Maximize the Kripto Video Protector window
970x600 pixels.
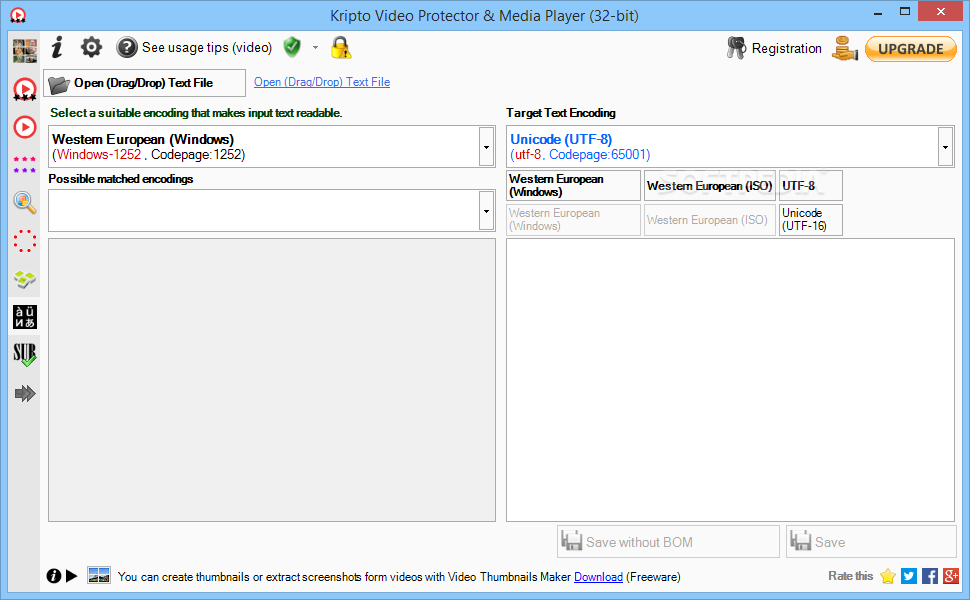[904, 12]
